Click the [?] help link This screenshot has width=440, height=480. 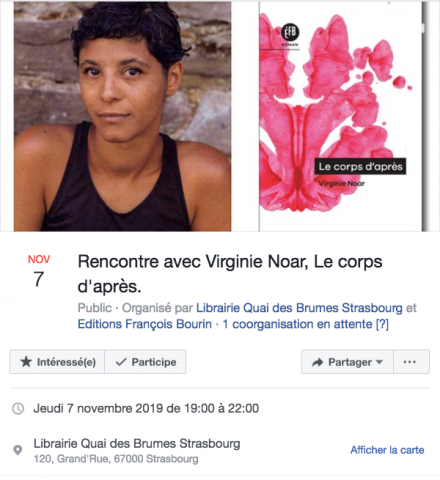382,324
